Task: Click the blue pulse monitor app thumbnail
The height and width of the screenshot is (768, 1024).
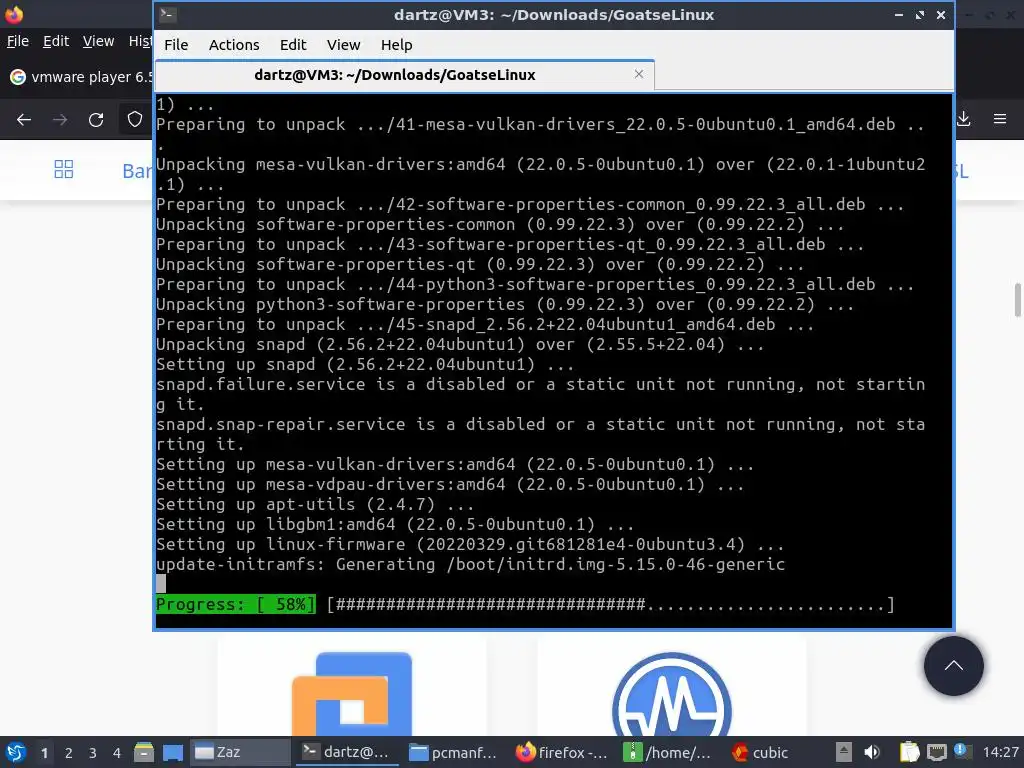Action: click(671, 695)
